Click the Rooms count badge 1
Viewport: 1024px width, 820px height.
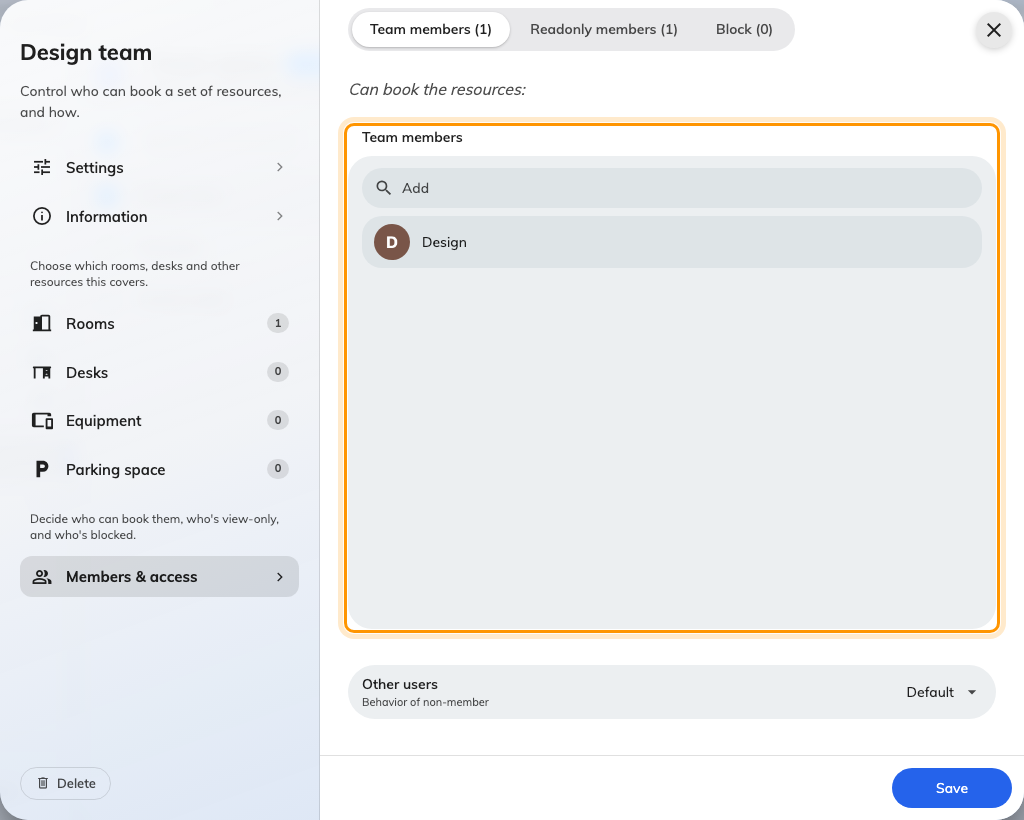click(278, 323)
